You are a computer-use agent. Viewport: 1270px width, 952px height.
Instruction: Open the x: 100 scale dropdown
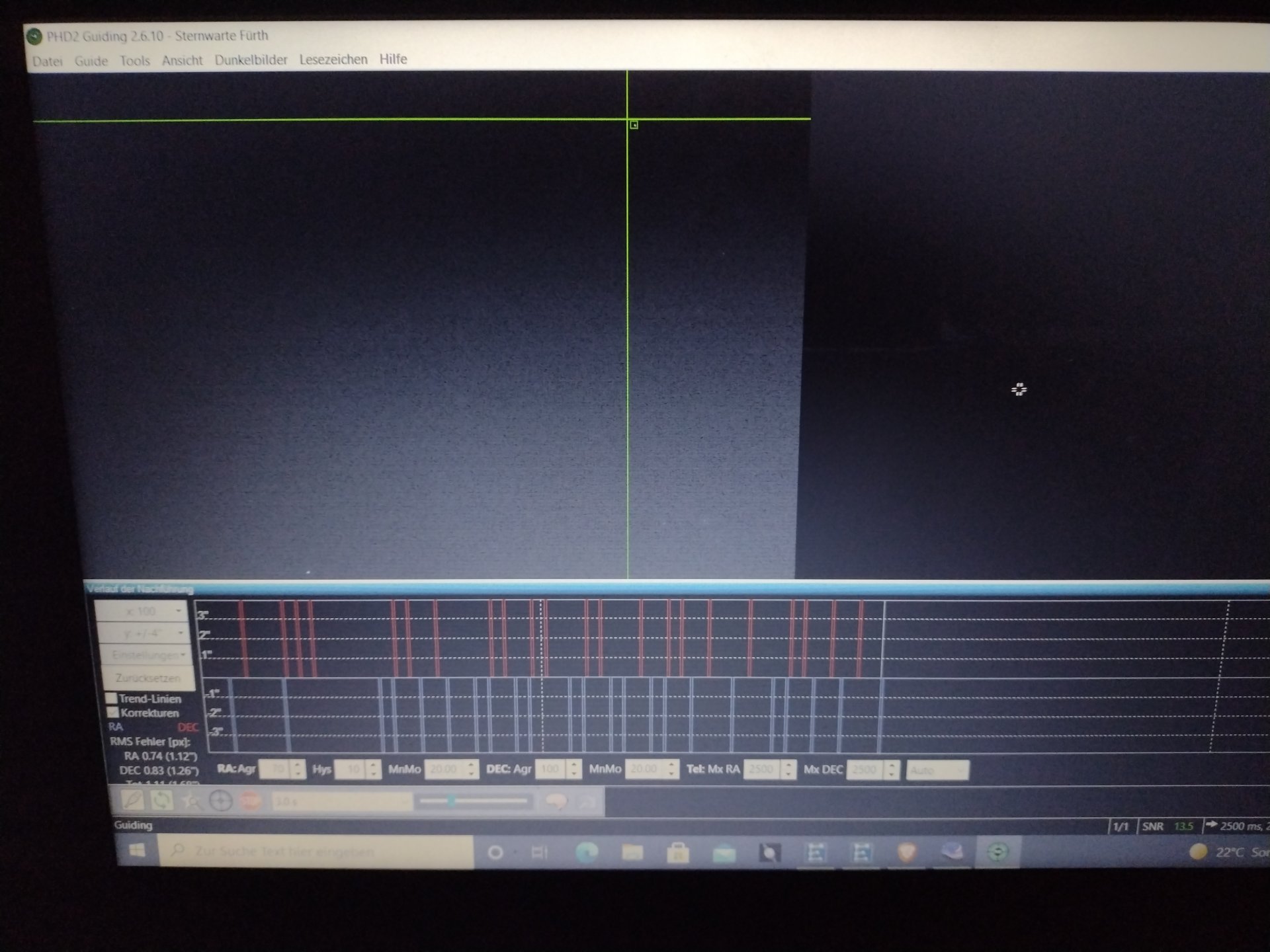[x=142, y=611]
